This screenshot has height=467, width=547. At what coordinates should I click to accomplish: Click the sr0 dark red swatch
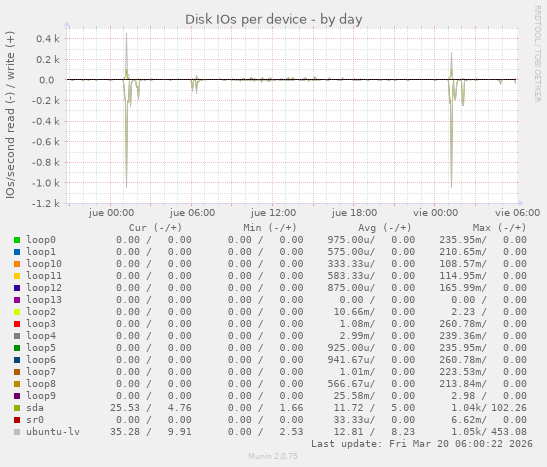(x=17, y=420)
